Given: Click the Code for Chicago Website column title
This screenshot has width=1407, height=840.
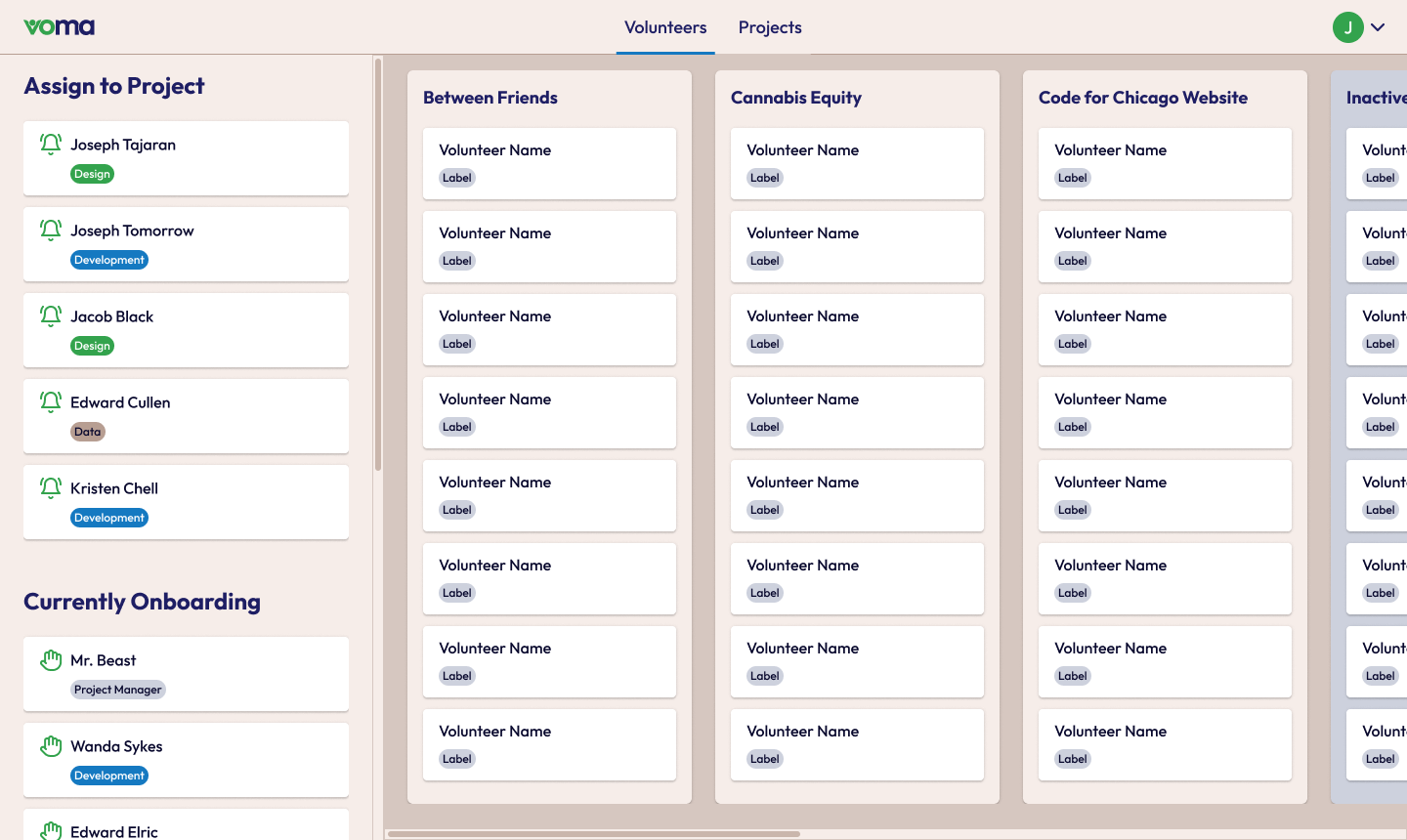Looking at the screenshot, I should [1143, 98].
